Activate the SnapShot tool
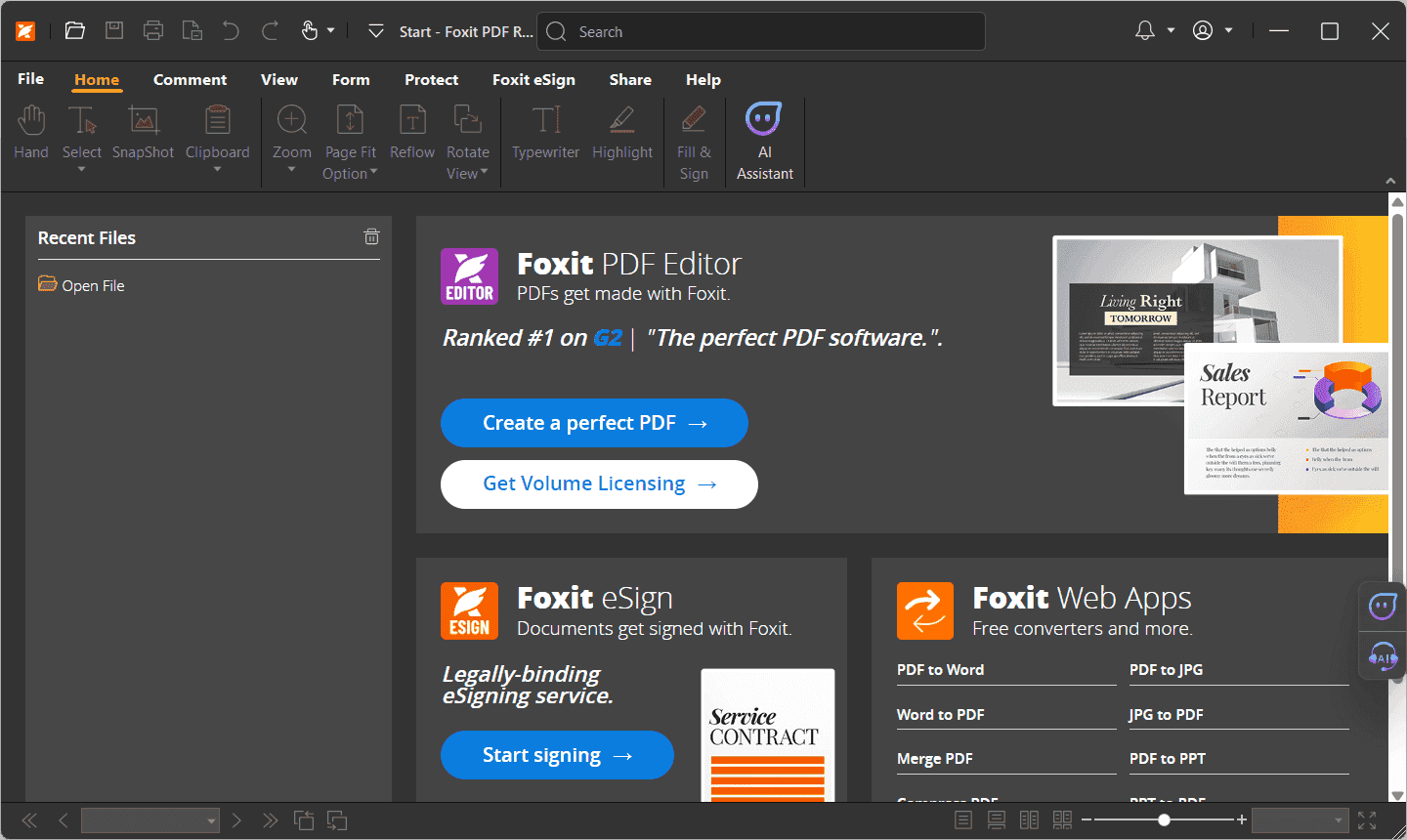1407x840 pixels. 143,133
